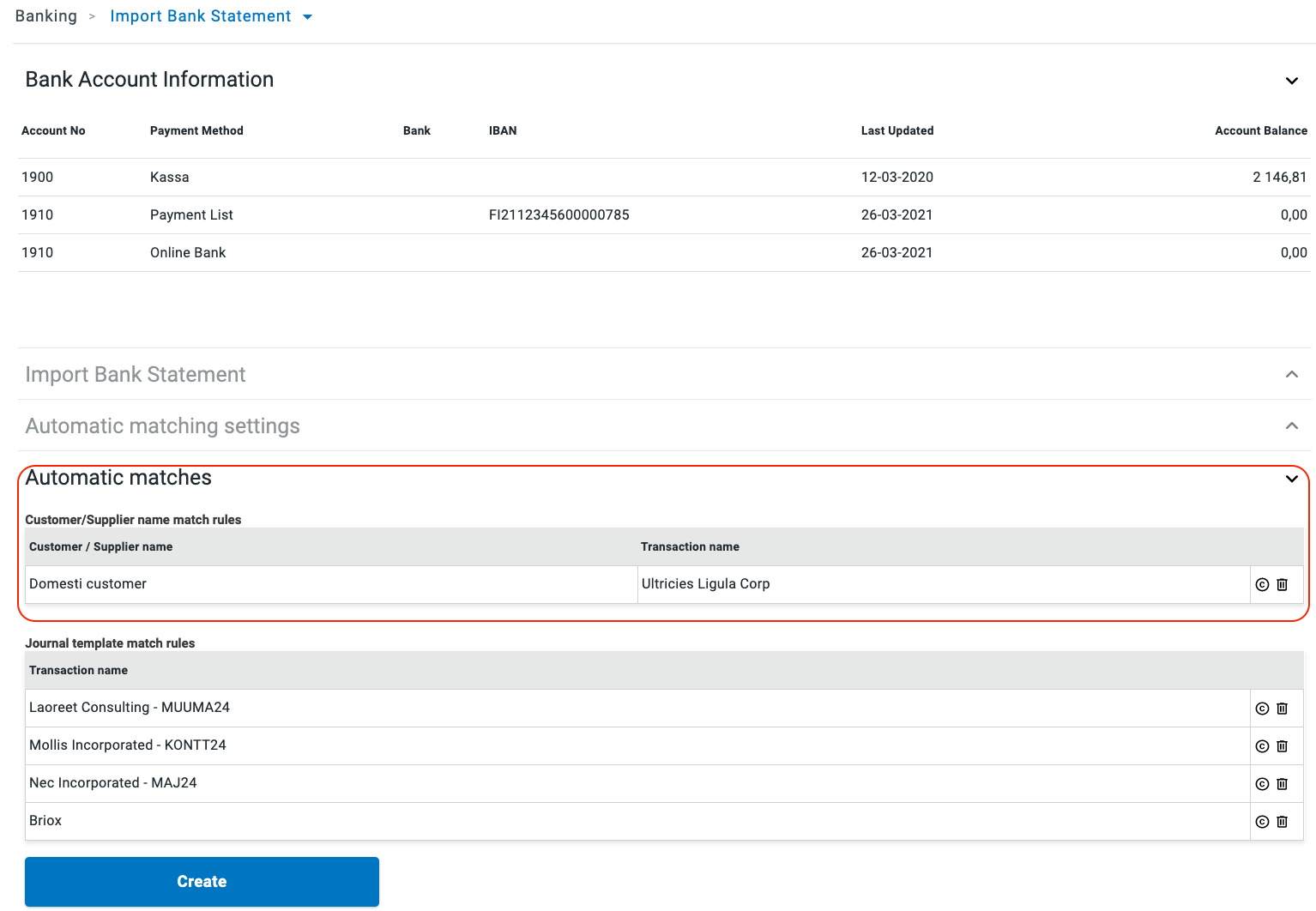Delete the Laoreet Consulting - MUUMA24 rule
1316x911 pixels.
click(x=1282, y=709)
